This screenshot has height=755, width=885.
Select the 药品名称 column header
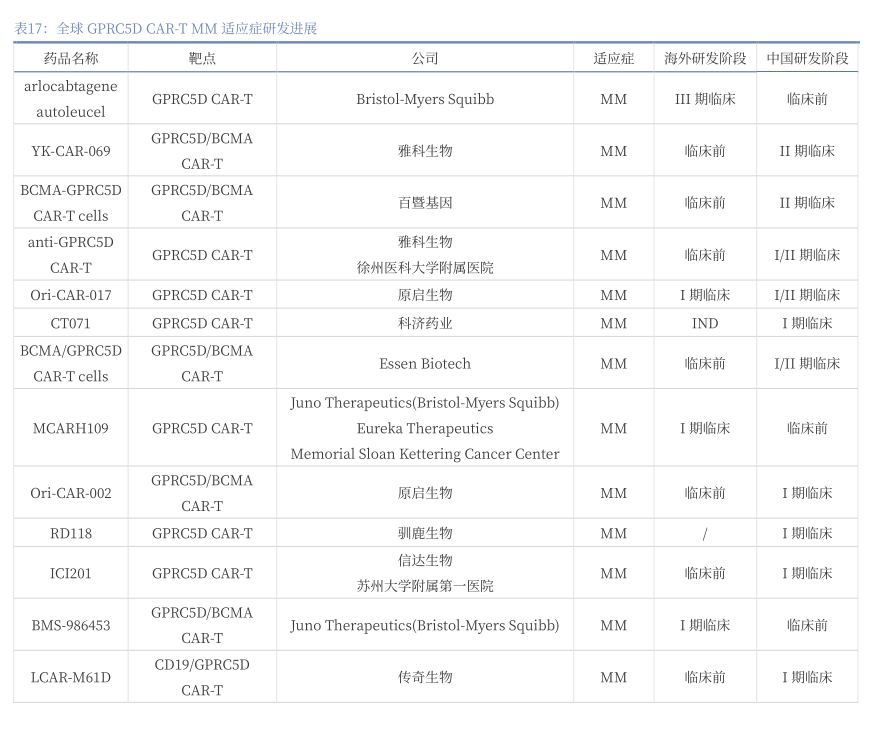coord(71,58)
